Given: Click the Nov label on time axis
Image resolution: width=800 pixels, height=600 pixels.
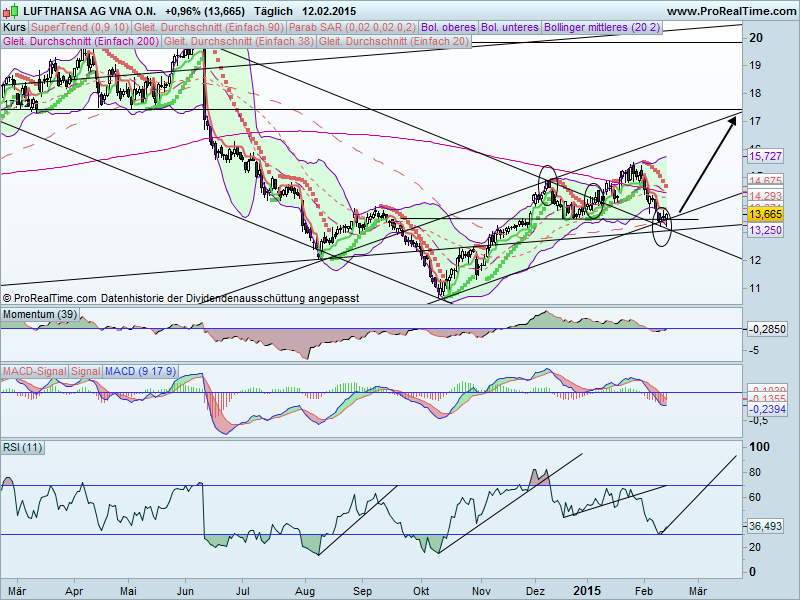Looking at the screenshot, I should point(481,591).
